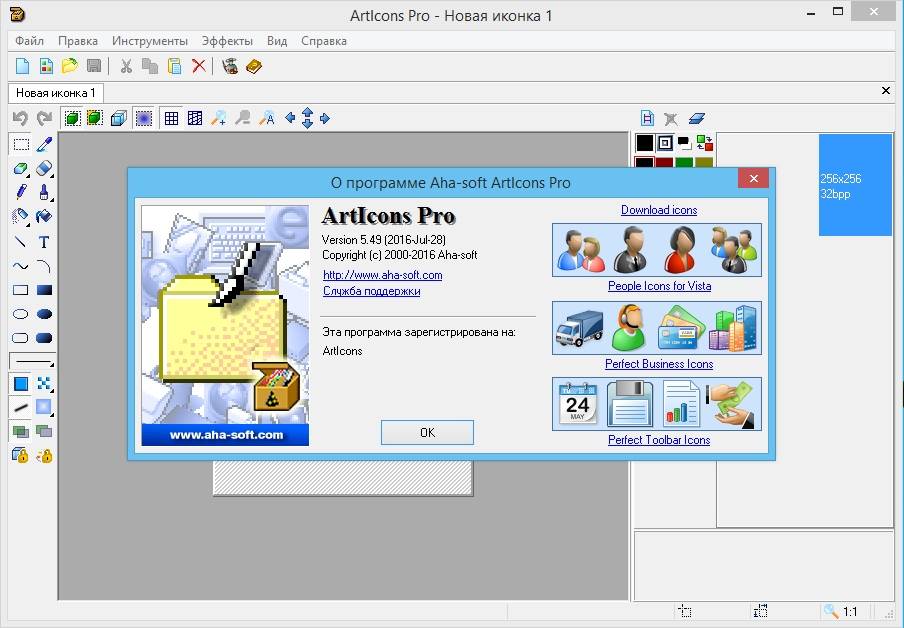Select the arc tool
The image size is (904, 628).
click(44, 266)
